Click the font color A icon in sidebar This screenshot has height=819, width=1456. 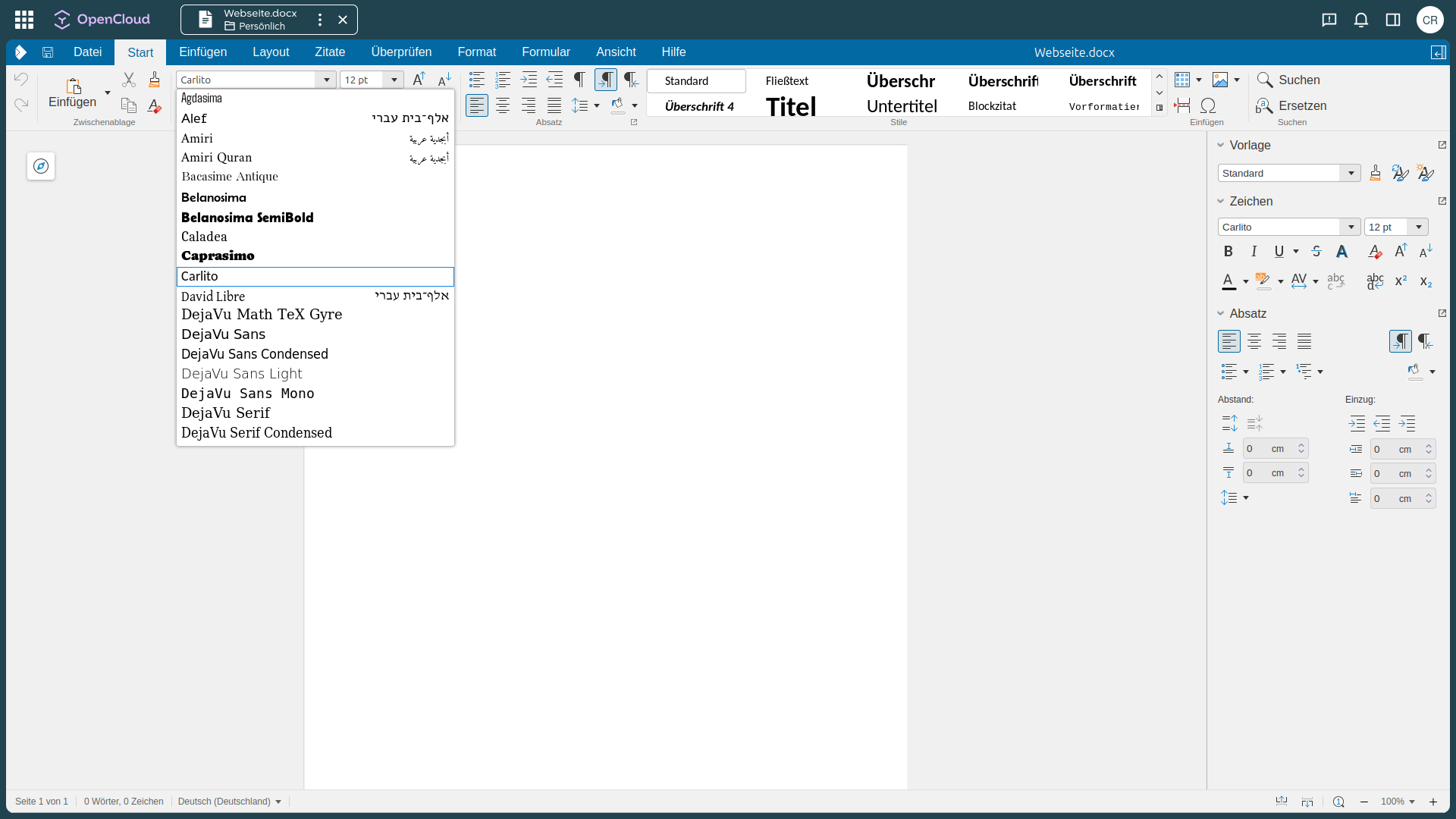pos(1228,281)
